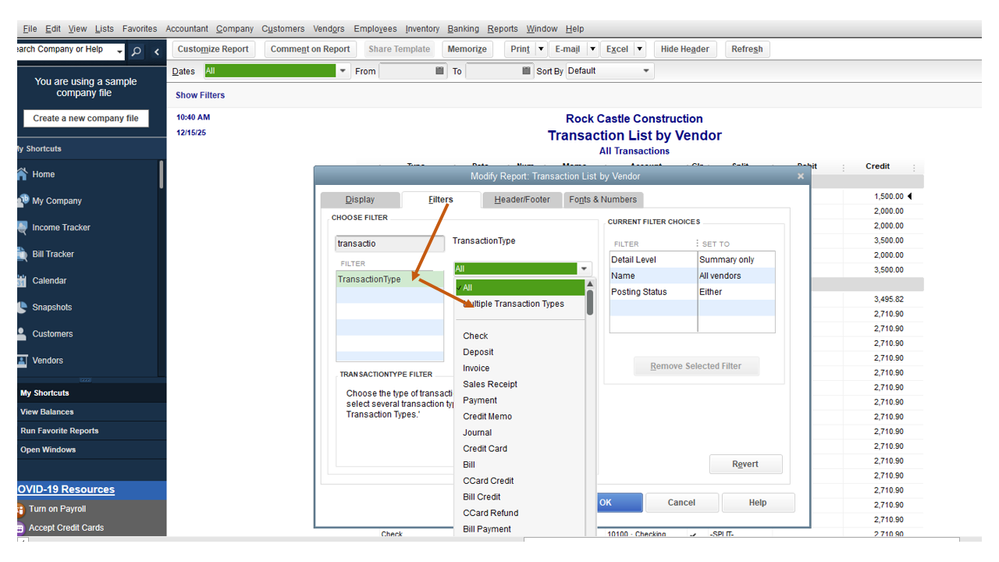
Task: Click Cancel in Modify Report dialog
Action: point(681,503)
